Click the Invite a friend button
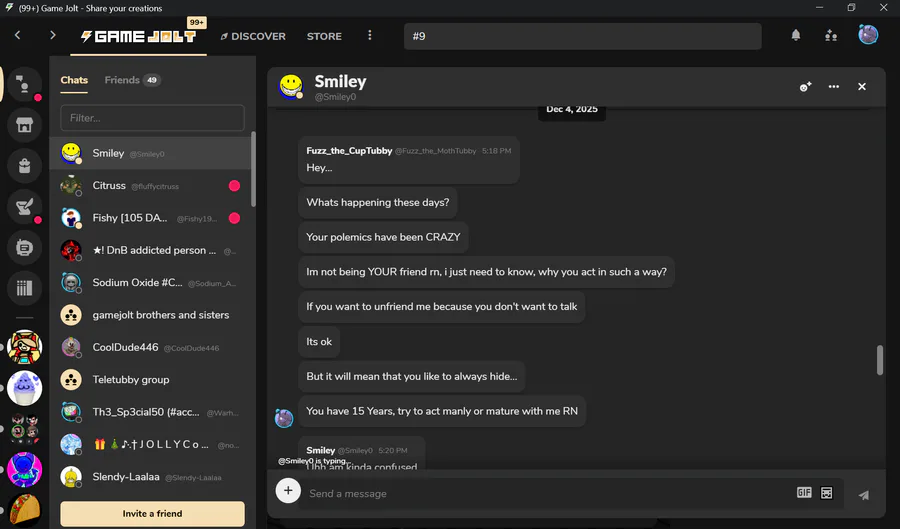 152,514
